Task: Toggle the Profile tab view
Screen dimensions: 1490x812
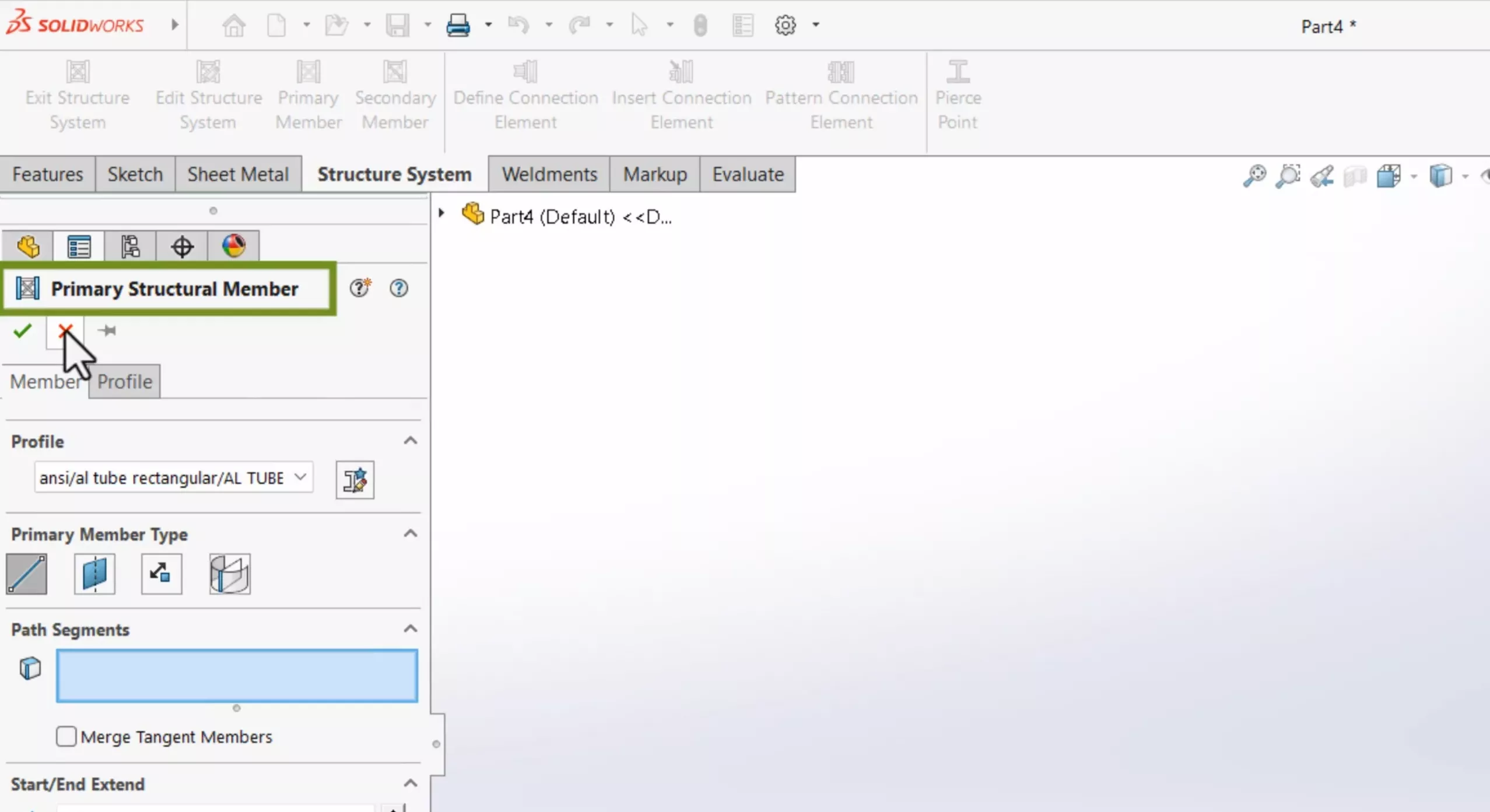Action: pyautogui.click(x=124, y=382)
